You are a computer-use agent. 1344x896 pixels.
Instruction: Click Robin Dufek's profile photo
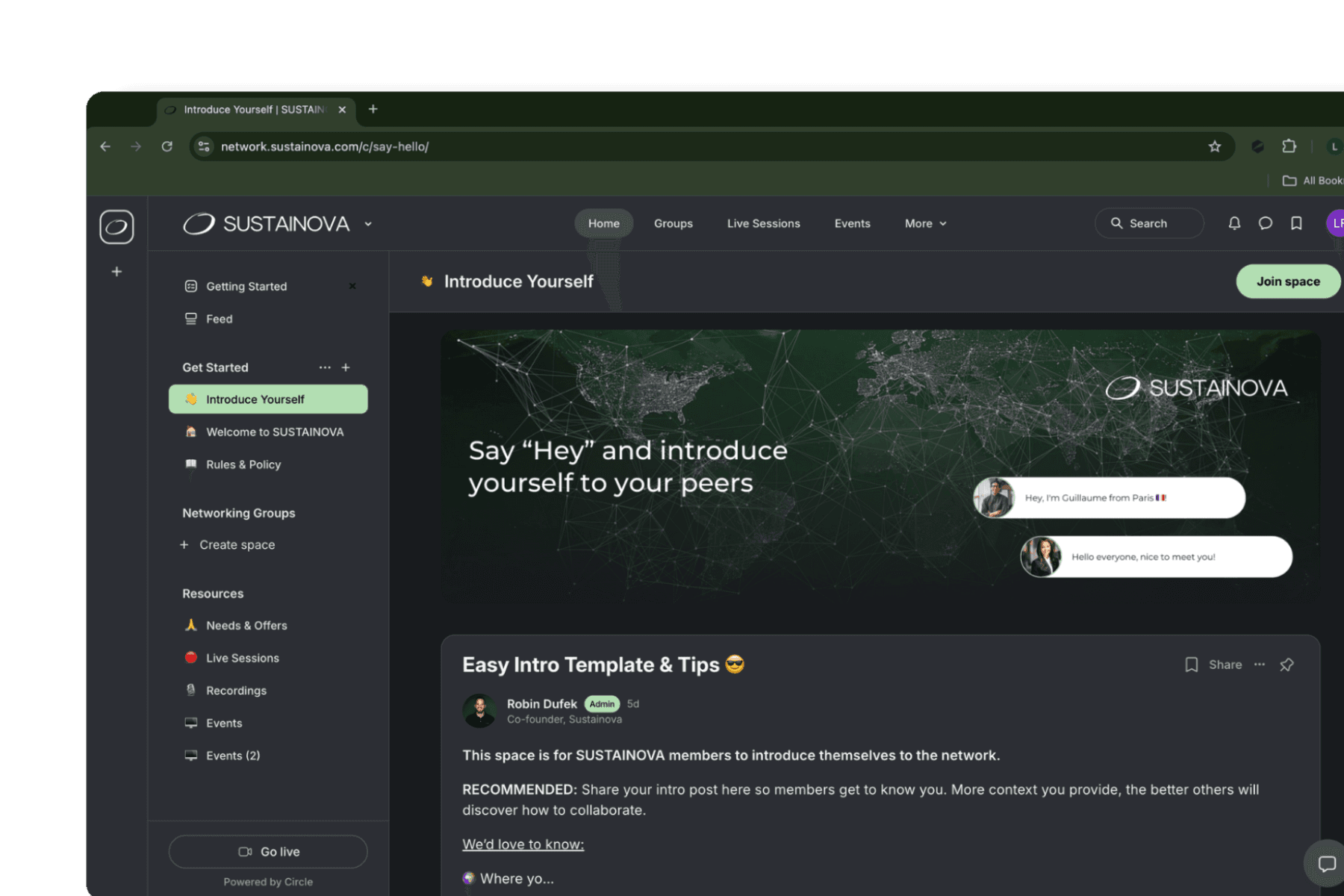479,711
